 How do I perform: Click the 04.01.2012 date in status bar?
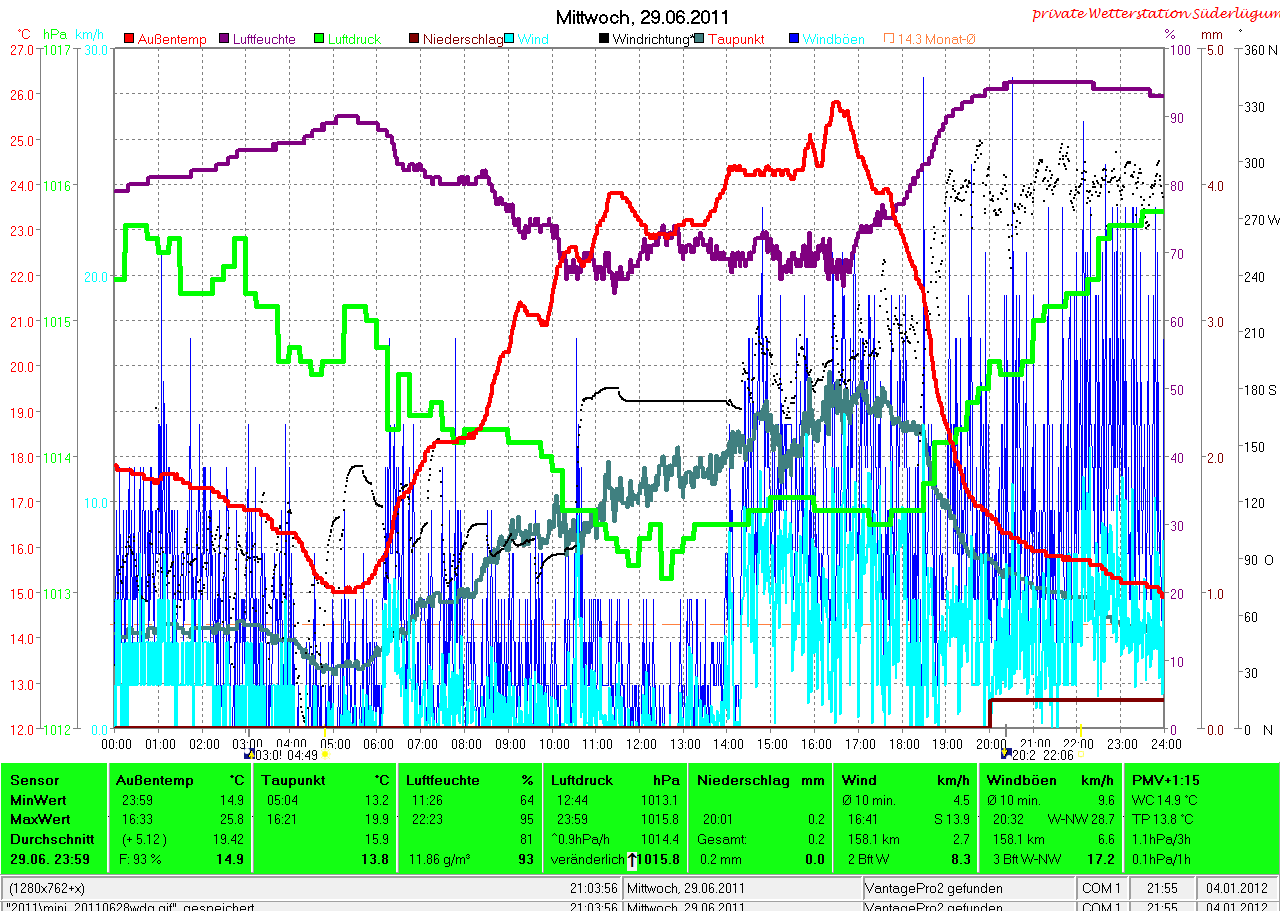click(1237, 888)
